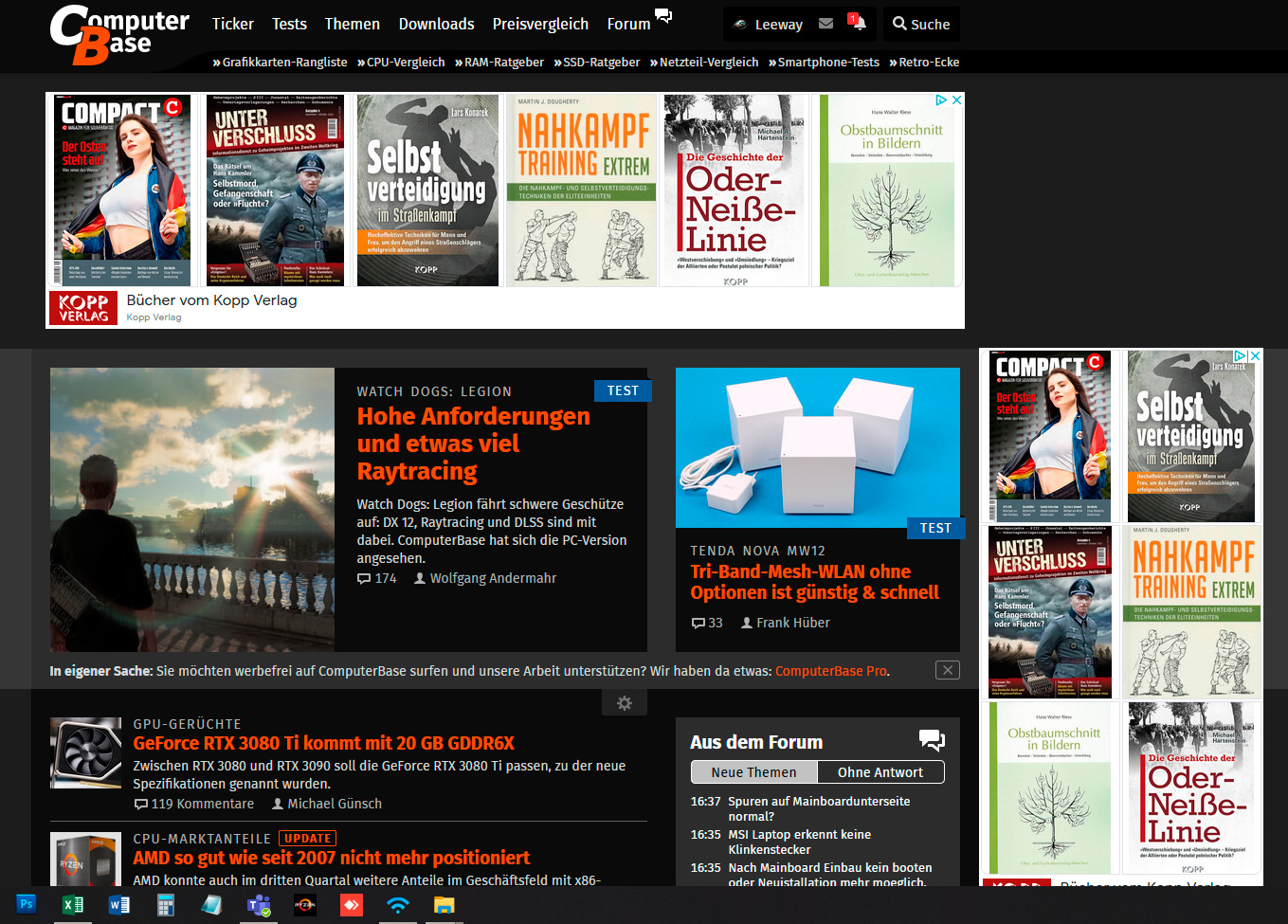The image size is (1288, 924).
Task: Open the AMD so gut wie 2007 headline
Action: pos(332,858)
